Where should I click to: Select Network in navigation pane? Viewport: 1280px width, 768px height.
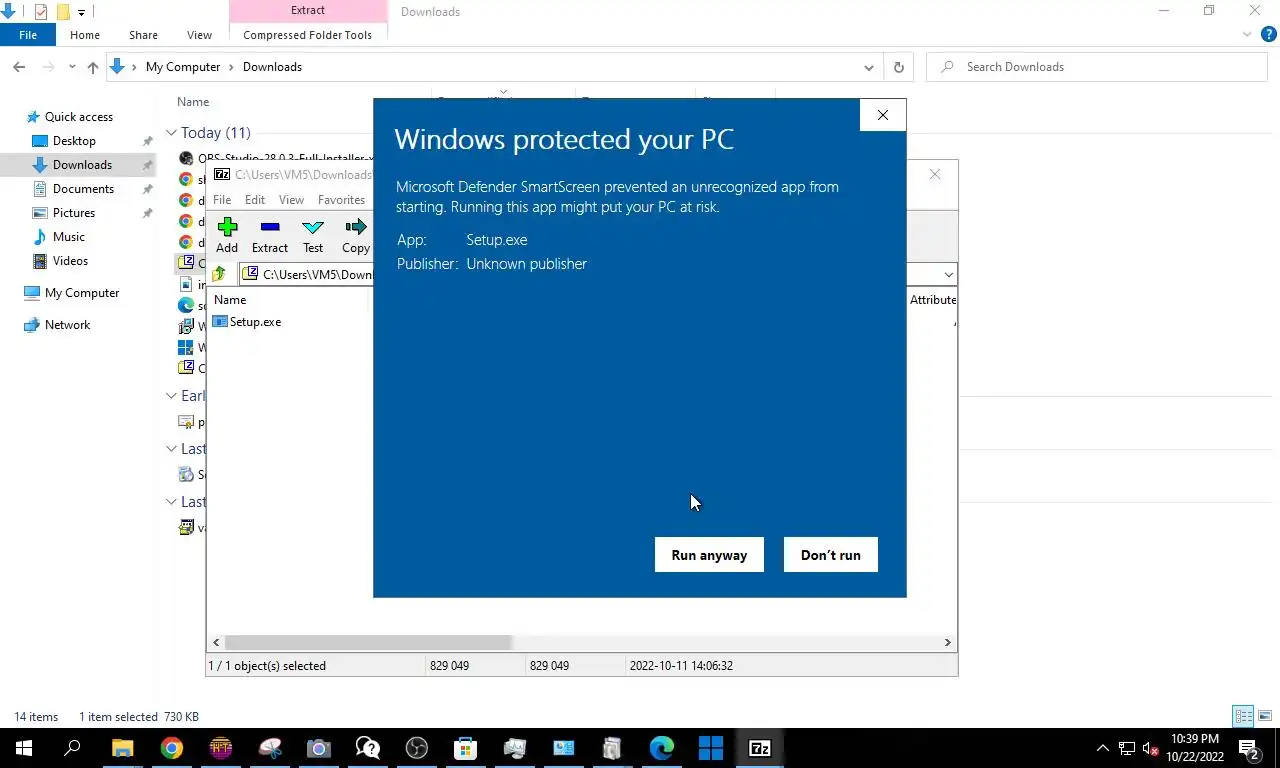[67, 325]
